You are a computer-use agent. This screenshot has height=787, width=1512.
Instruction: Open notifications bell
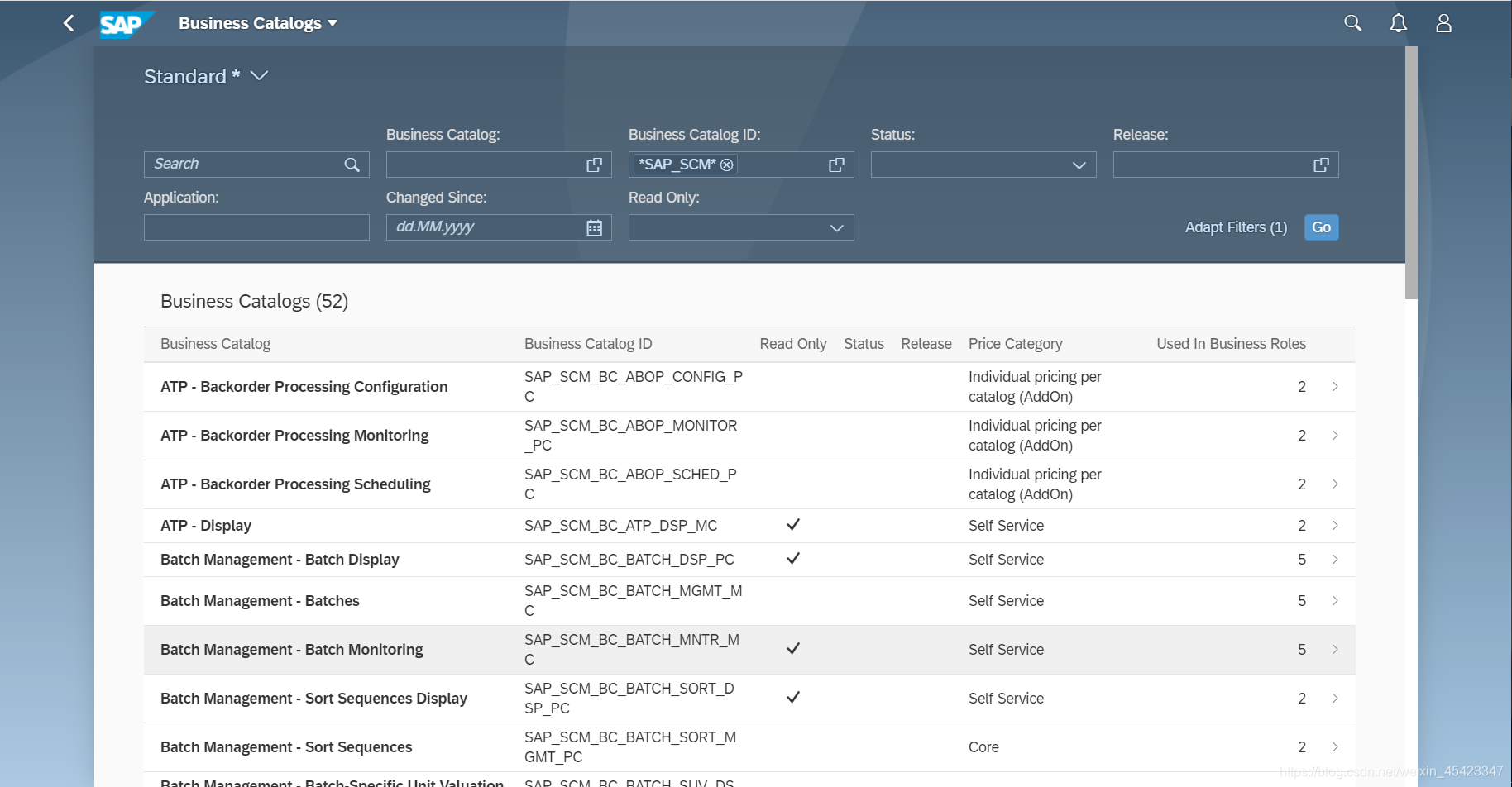[x=1398, y=23]
